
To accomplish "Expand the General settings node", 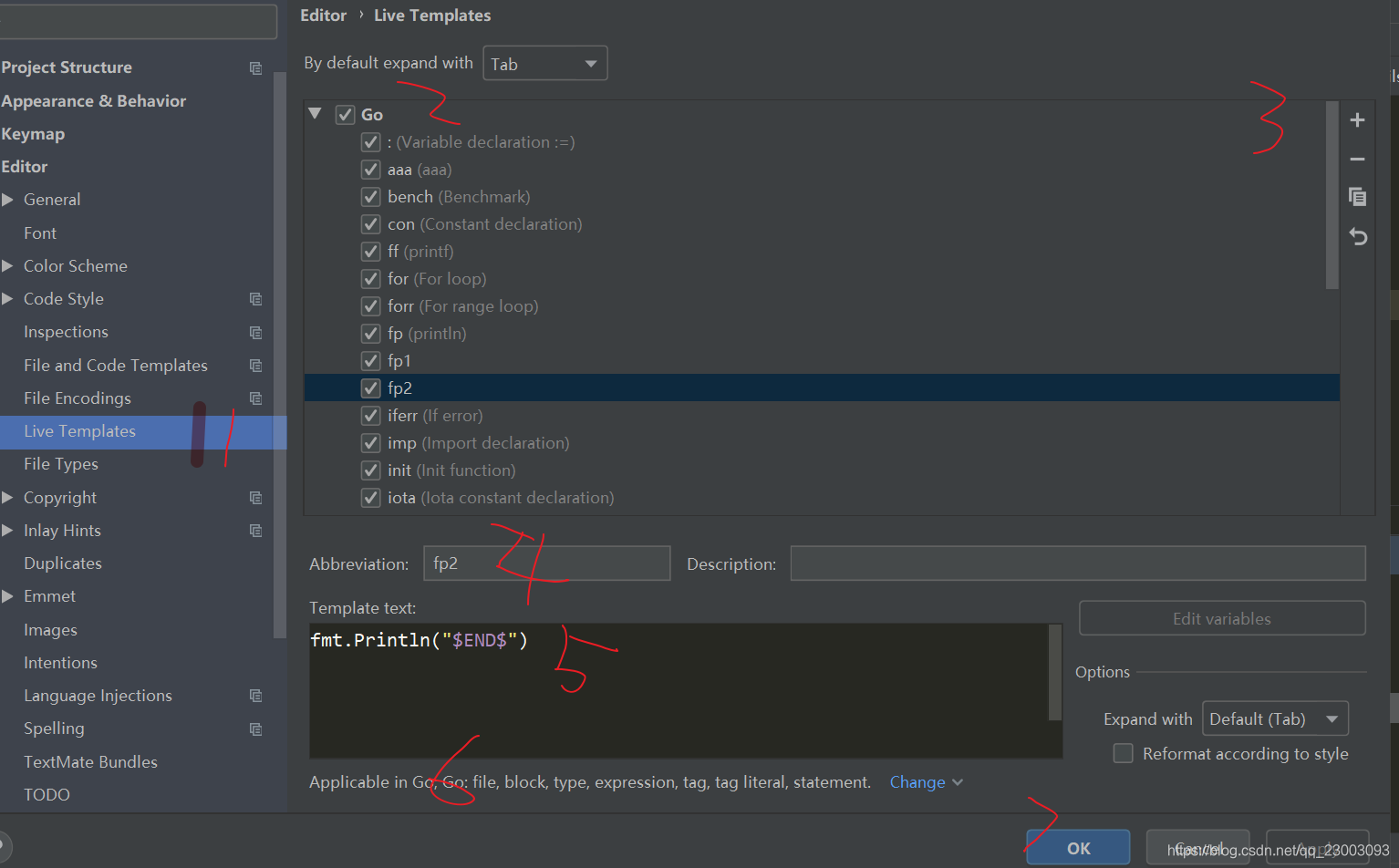I will [x=7, y=200].
